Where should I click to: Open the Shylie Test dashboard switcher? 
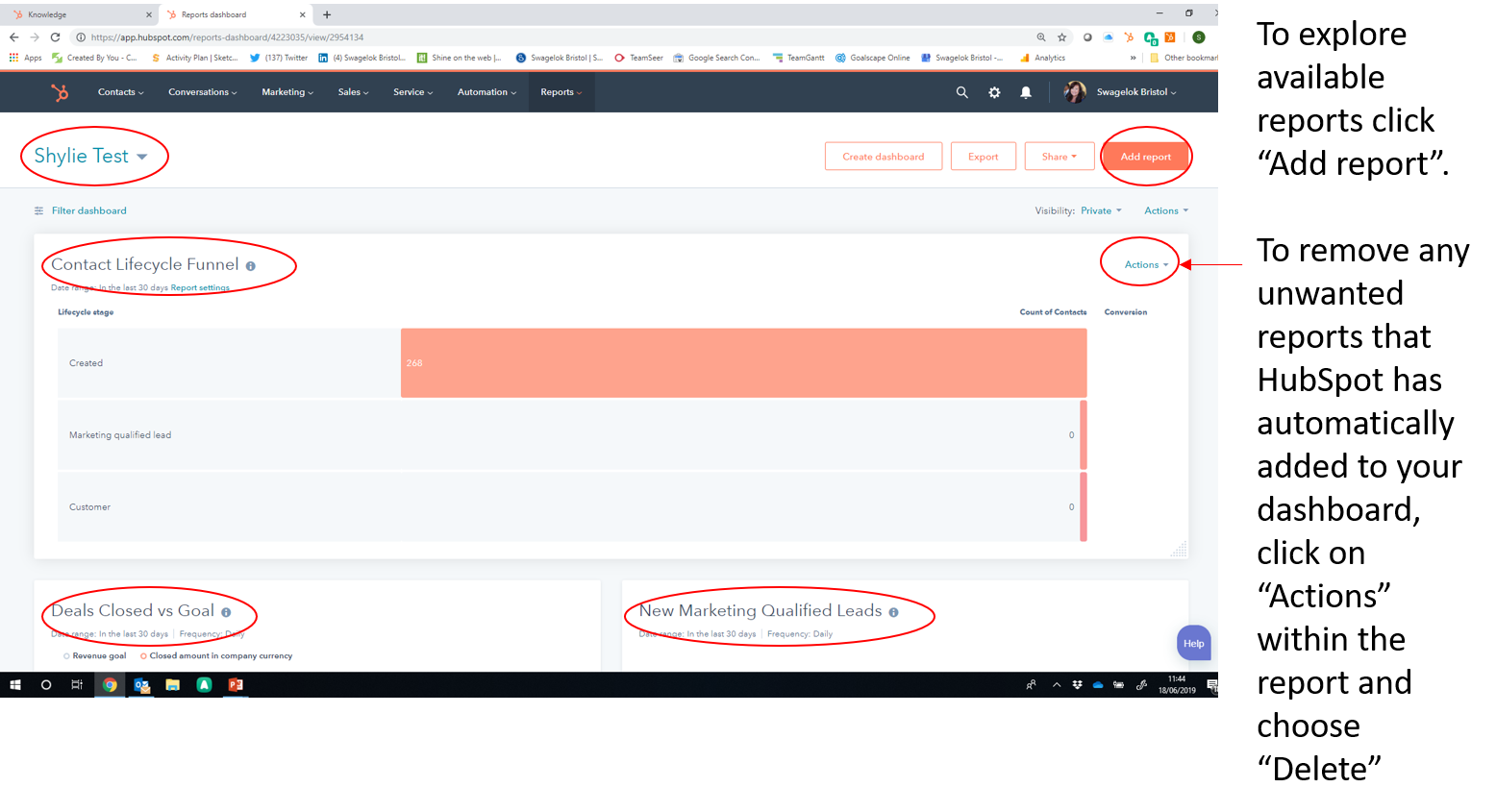click(90, 156)
